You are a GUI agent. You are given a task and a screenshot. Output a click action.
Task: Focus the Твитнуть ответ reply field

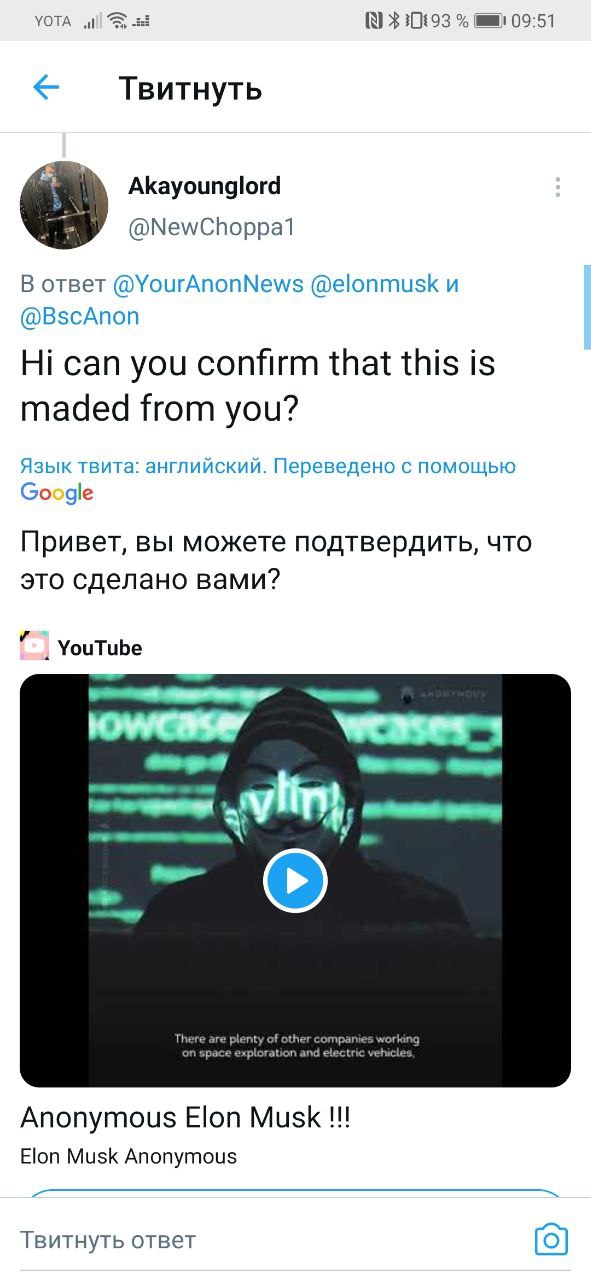tap(270, 1240)
